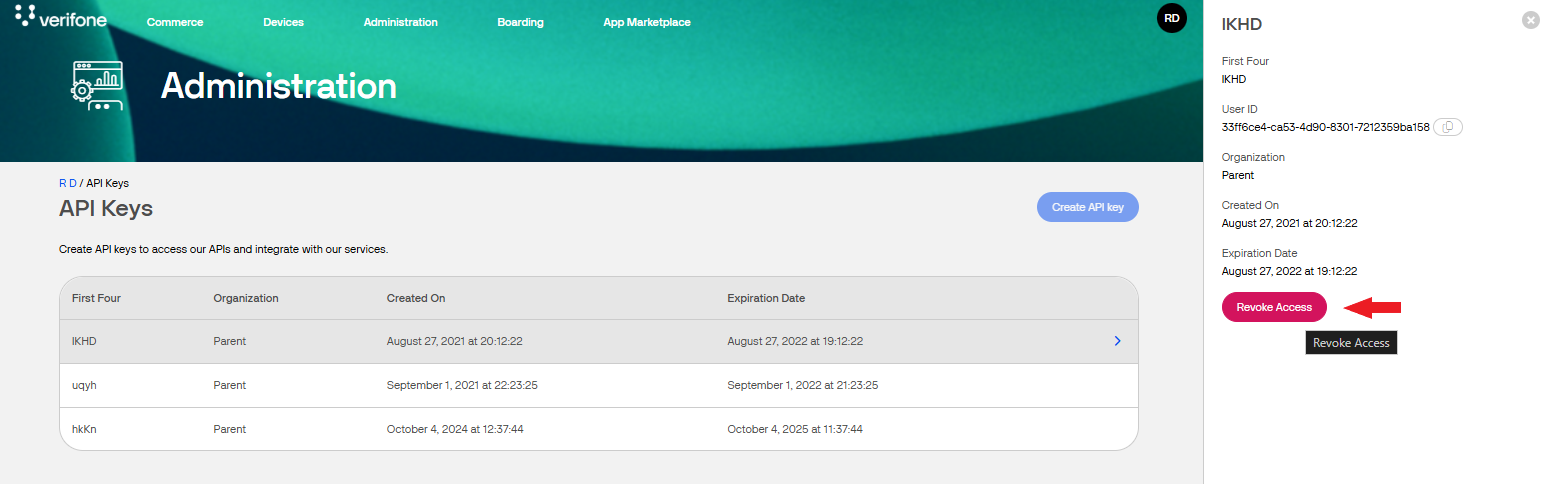1545x484 pixels.
Task: Open the RD user avatar menu
Action: click(x=1171, y=18)
